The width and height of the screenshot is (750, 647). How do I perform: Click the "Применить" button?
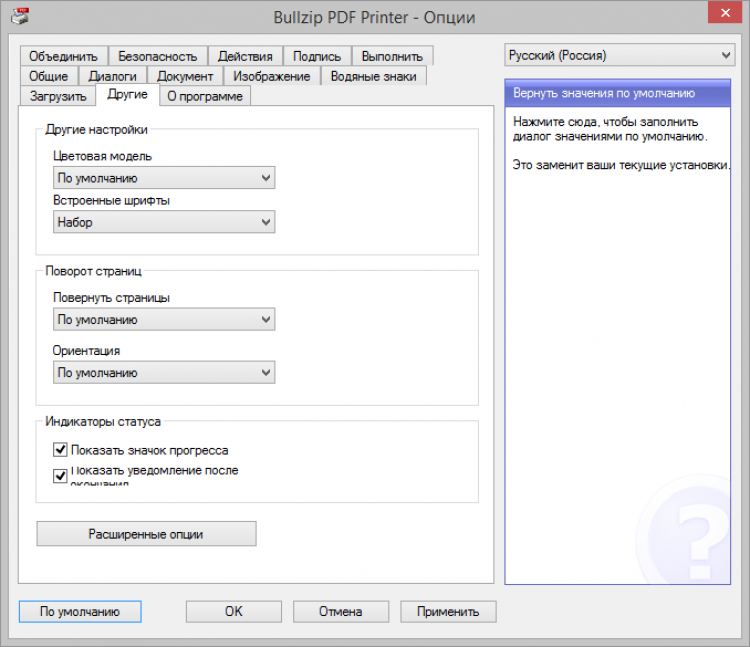pos(448,611)
